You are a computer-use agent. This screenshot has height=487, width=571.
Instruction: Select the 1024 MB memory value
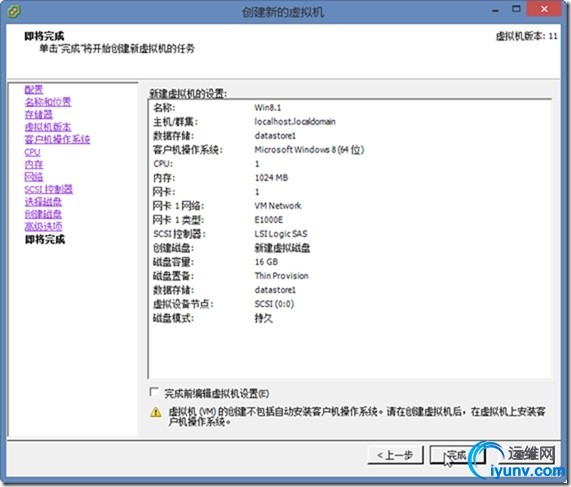click(271, 178)
